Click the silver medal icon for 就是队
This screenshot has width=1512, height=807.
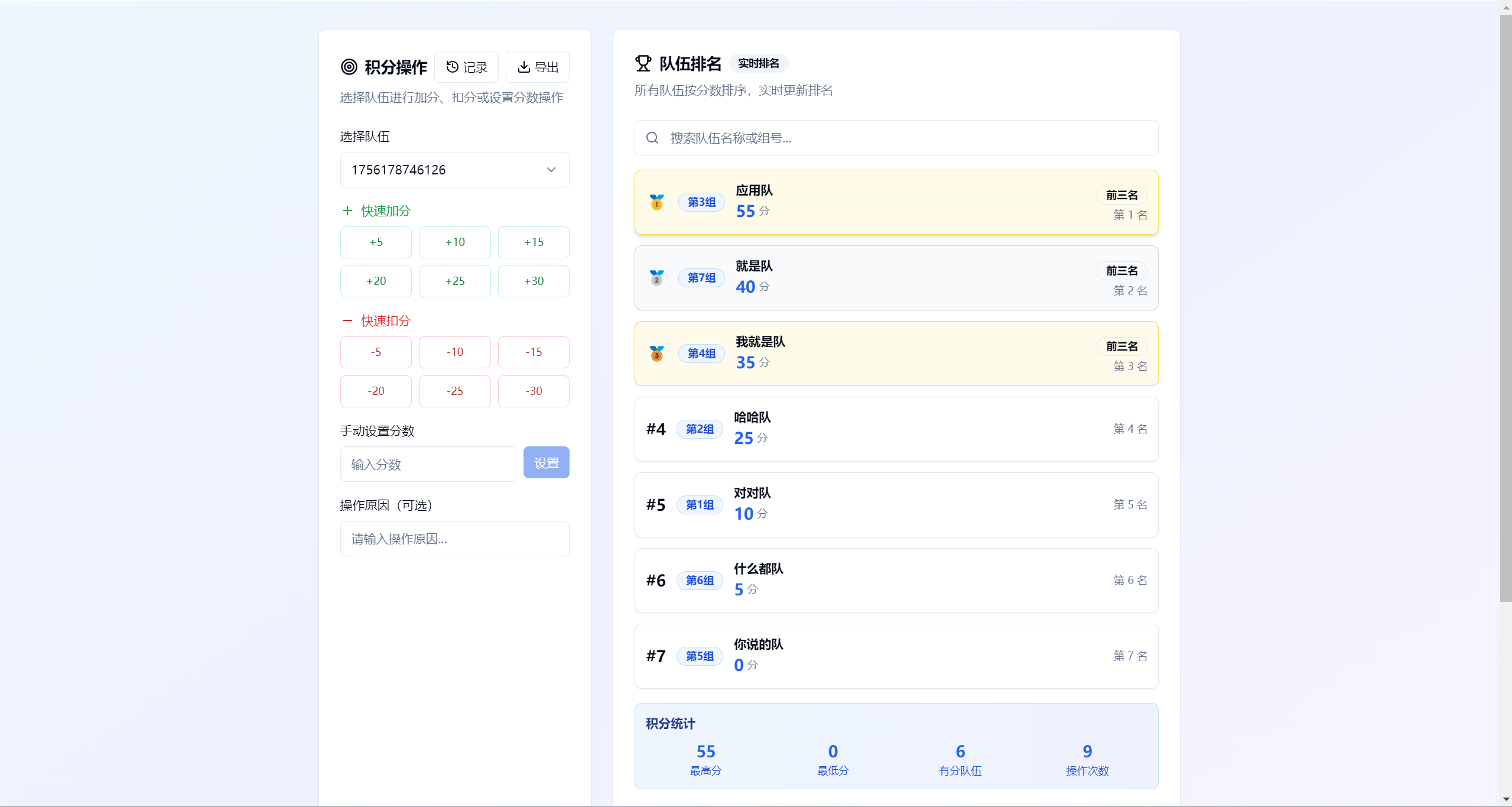656,278
